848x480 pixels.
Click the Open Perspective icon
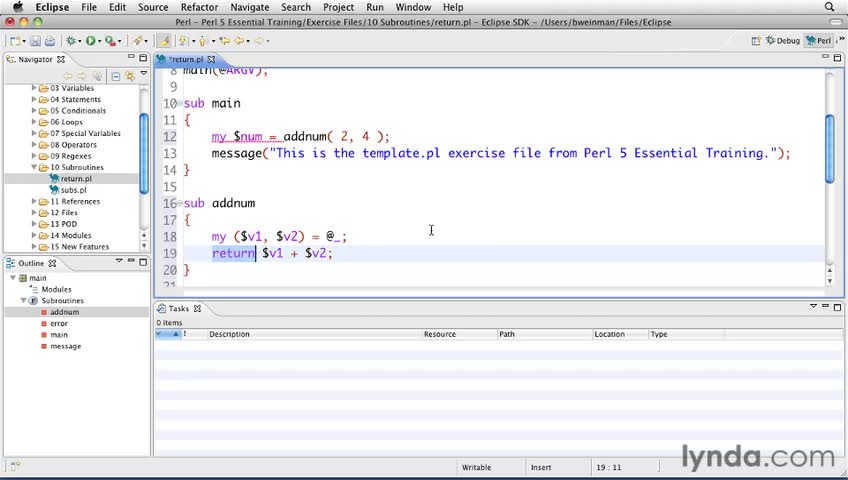pyautogui.click(x=754, y=41)
